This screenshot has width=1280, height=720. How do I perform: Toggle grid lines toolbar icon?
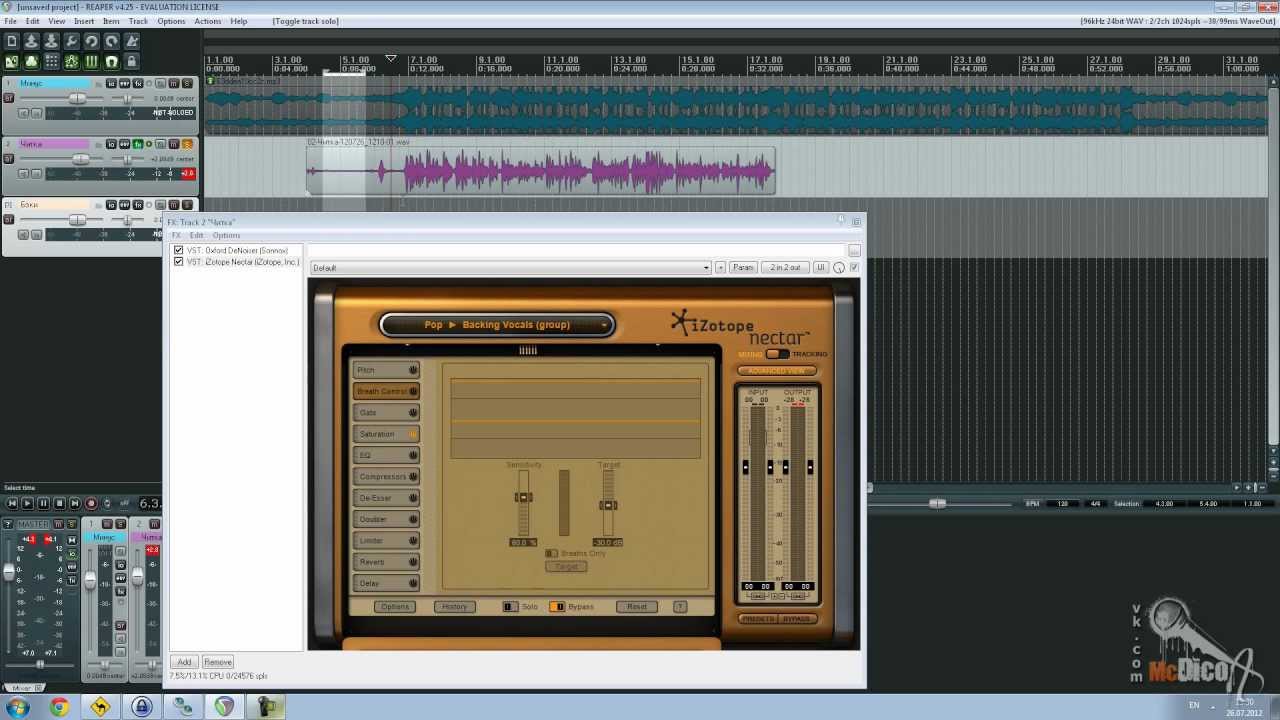point(92,61)
